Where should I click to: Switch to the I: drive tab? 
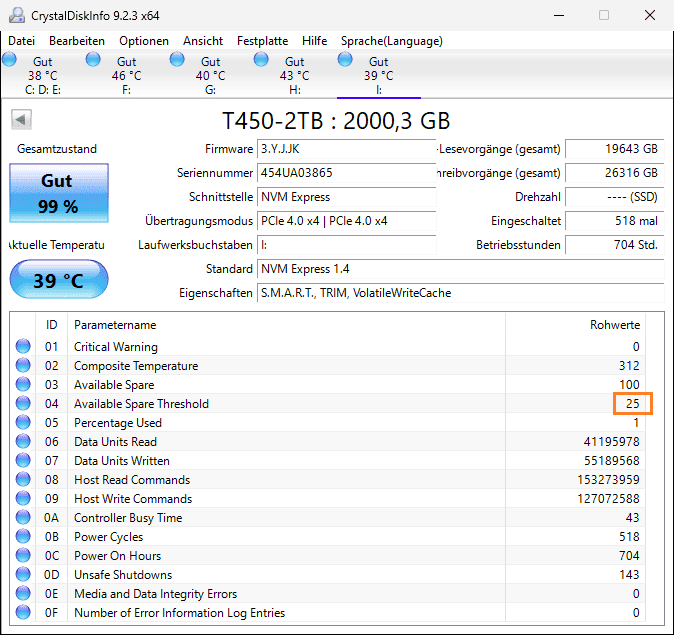(379, 76)
